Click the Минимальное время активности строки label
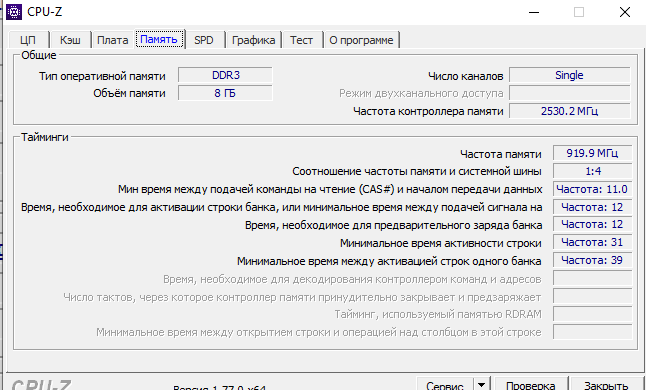 (440, 243)
